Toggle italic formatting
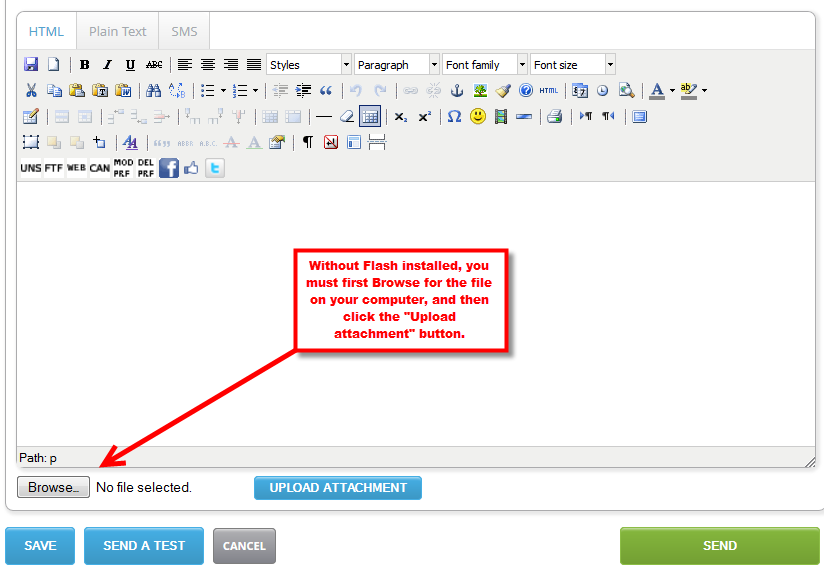The height and width of the screenshot is (575, 824). (108, 65)
